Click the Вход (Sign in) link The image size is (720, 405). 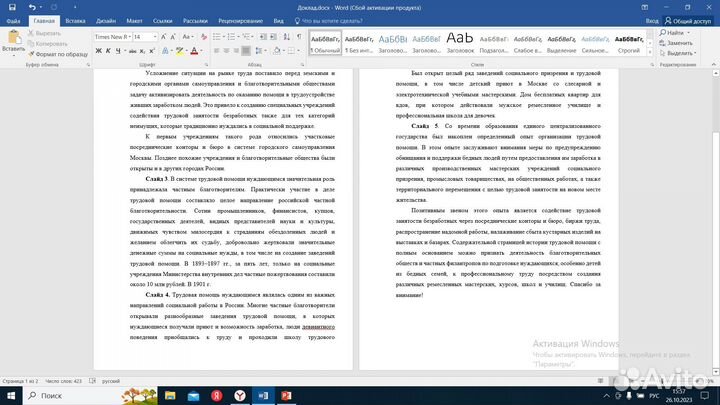click(652, 21)
